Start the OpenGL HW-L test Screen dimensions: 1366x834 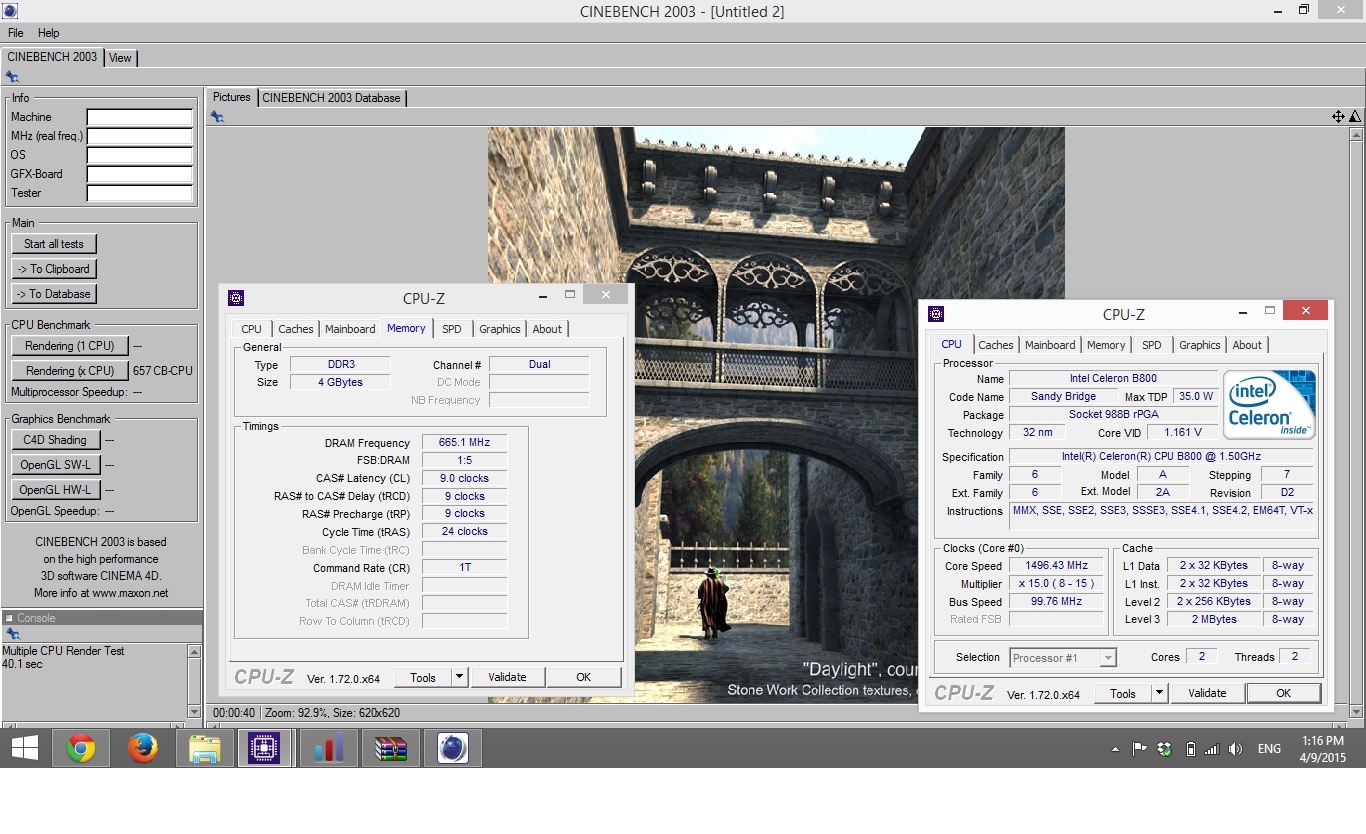(55, 490)
